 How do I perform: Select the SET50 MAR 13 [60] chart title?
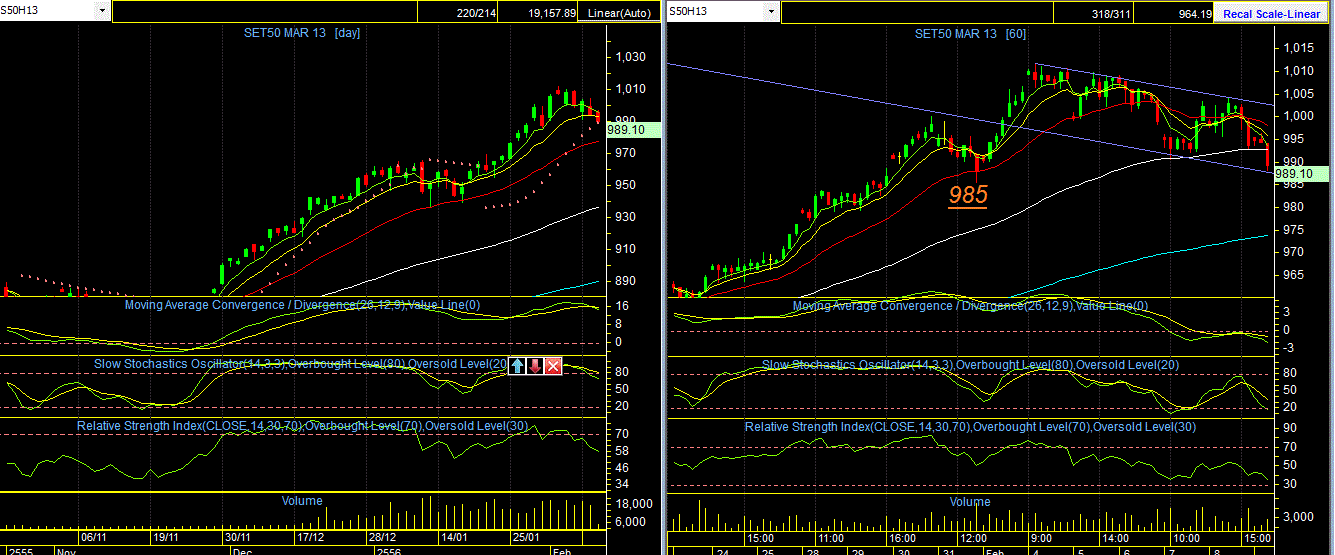pyautogui.click(x=968, y=34)
